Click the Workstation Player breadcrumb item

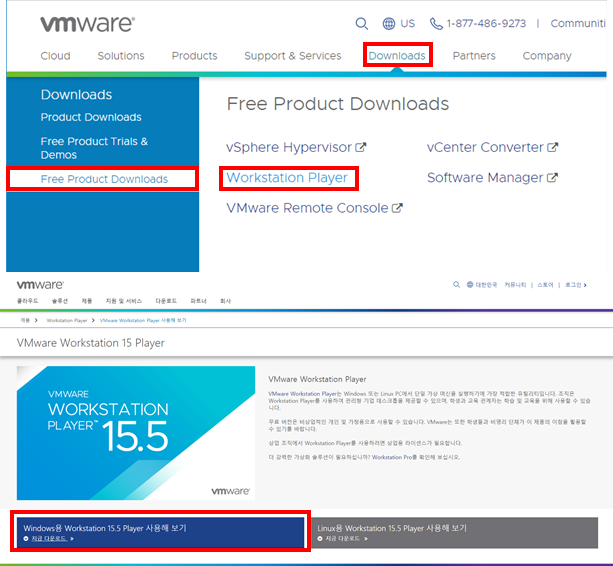67,320
